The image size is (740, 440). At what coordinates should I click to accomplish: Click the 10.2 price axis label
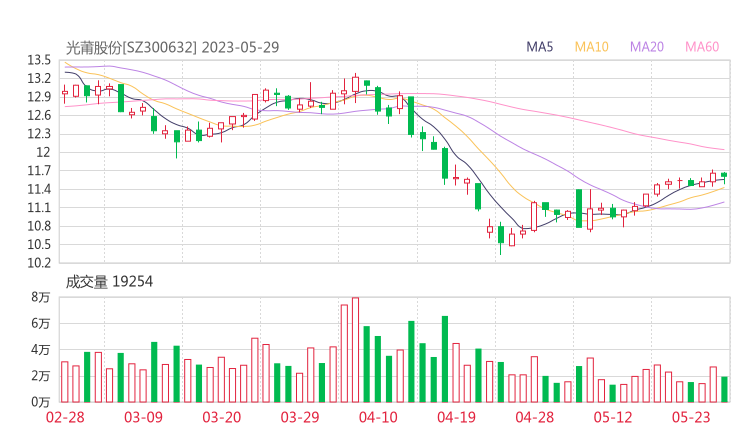coord(39,263)
